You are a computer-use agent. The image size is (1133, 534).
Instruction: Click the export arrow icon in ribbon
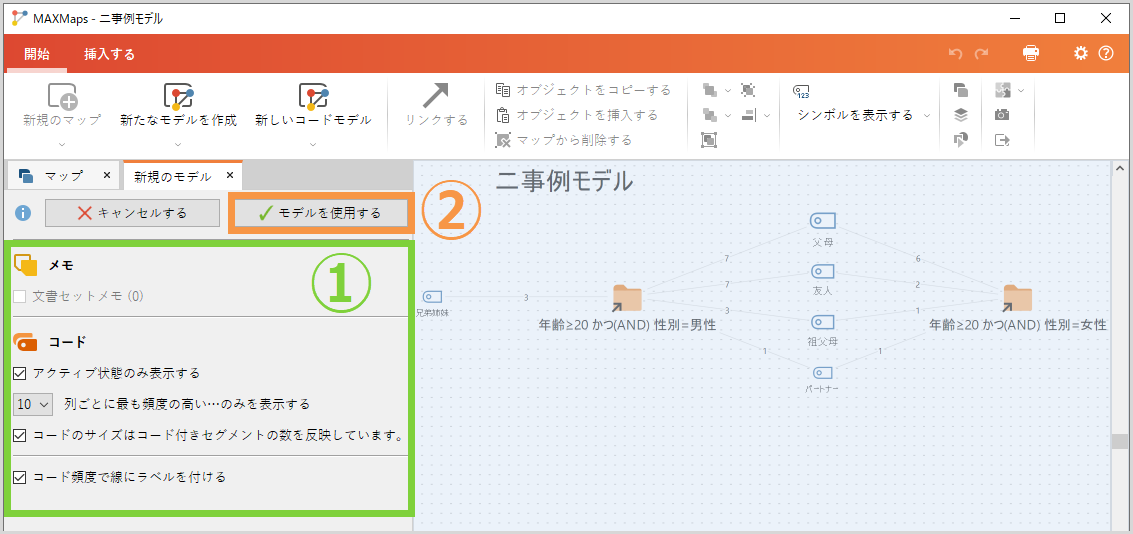click(1002, 140)
